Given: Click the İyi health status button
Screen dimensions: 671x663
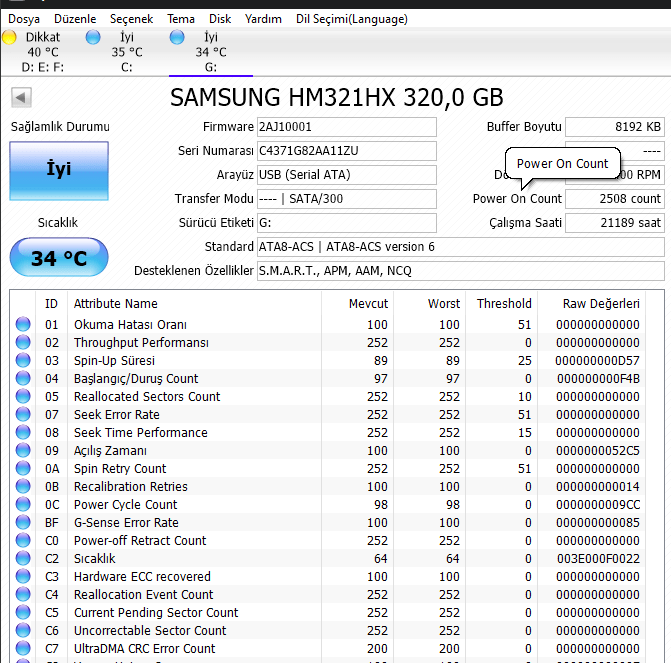Looking at the screenshot, I should click(59, 171).
